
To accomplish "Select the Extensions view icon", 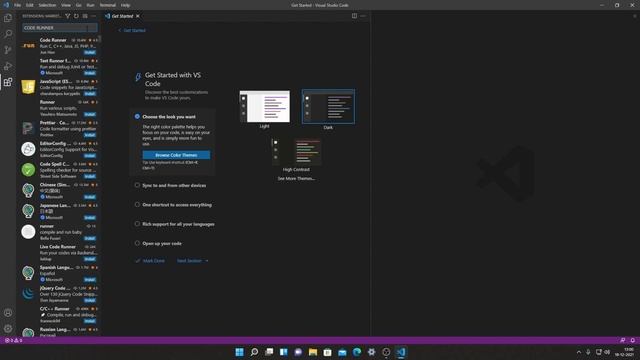I will click(8, 82).
